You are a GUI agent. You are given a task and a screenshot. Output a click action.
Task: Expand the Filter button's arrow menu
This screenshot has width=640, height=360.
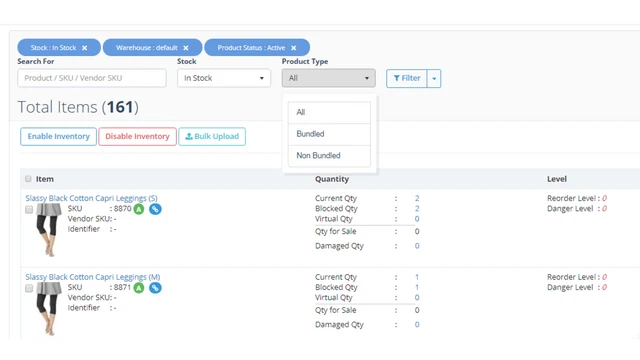coord(434,78)
